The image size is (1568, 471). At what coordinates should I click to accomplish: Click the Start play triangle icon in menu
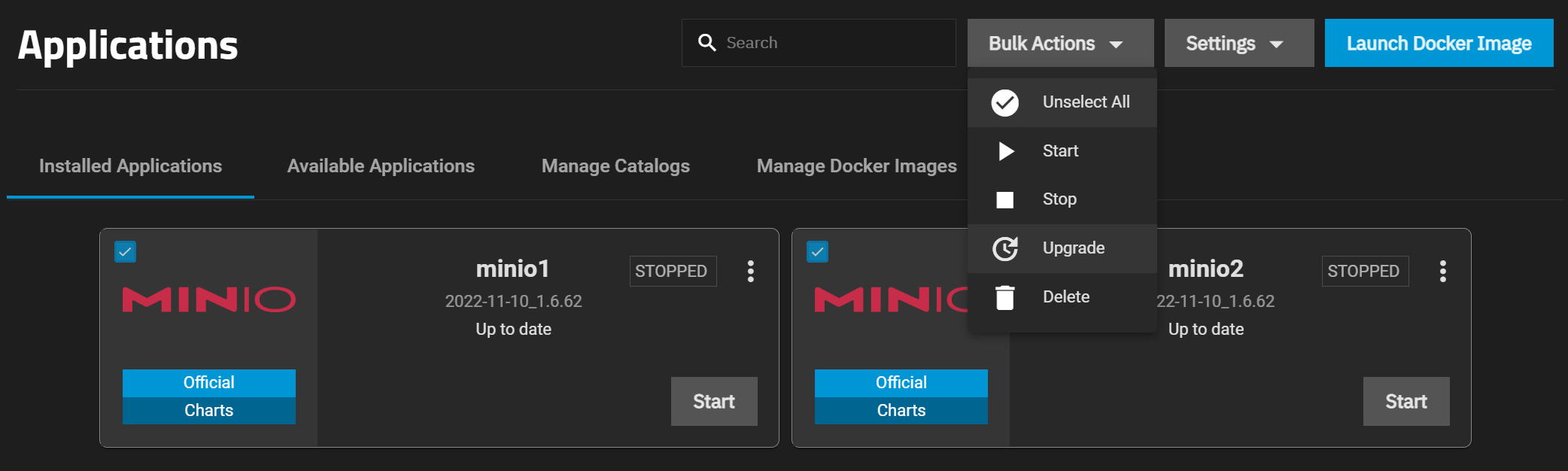[x=1006, y=151]
